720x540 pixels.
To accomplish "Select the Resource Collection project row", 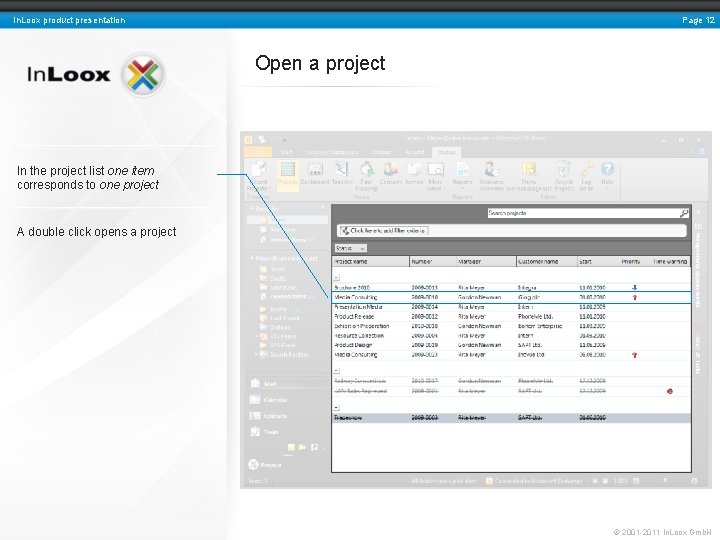I will (511, 336).
